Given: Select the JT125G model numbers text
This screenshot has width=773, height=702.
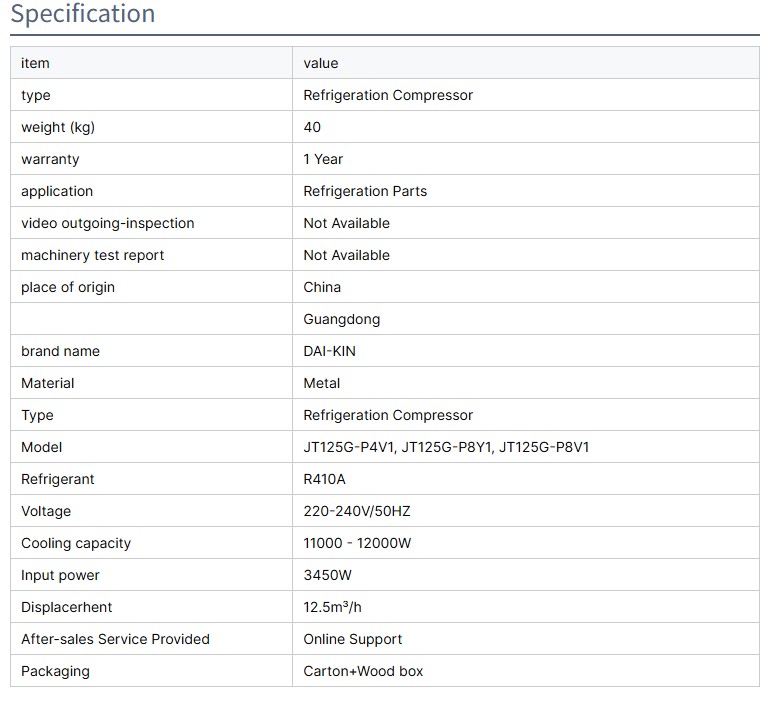Looking at the screenshot, I should coord(446,447).
